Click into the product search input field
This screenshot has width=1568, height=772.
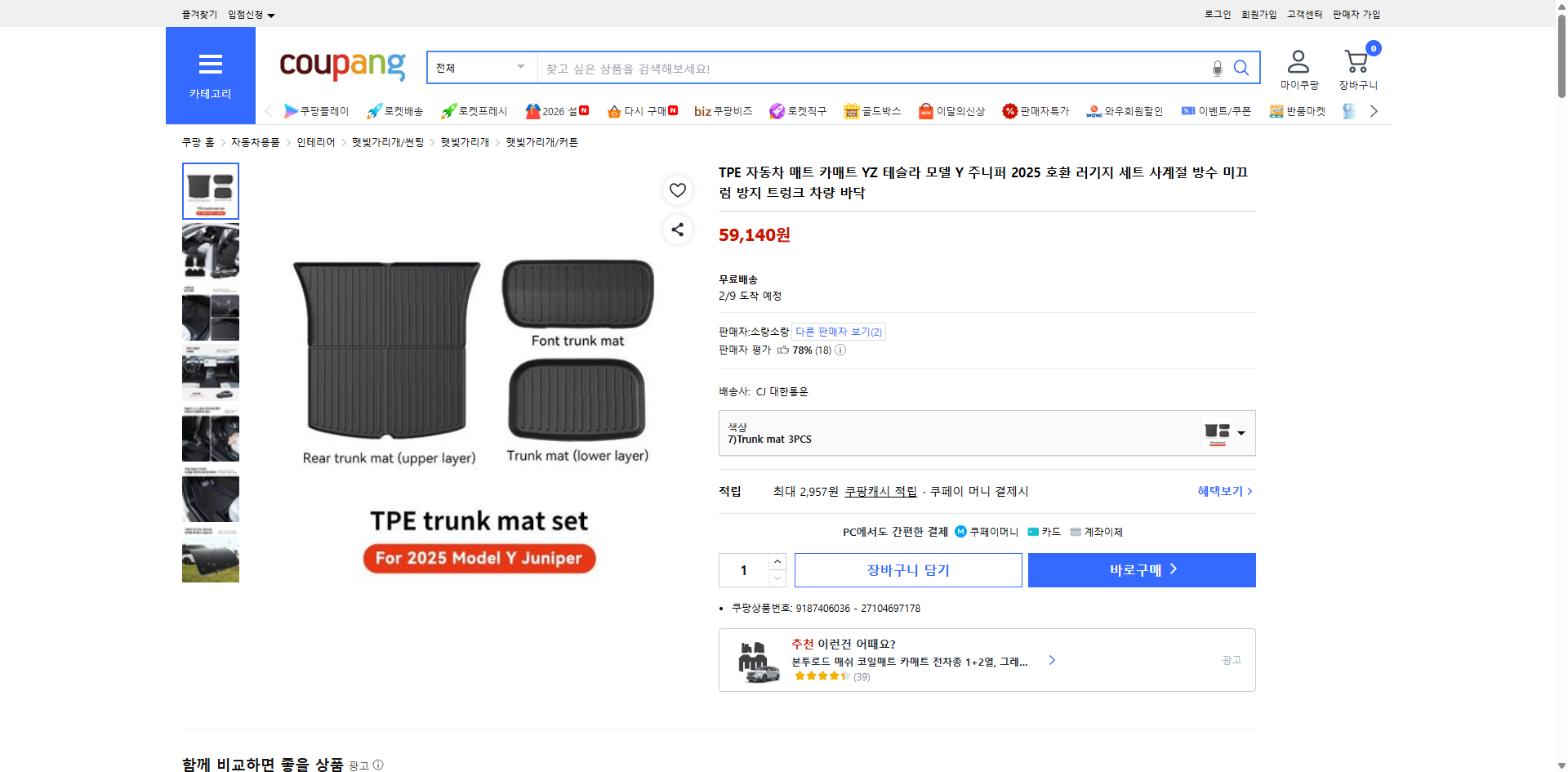pos(874,69)
